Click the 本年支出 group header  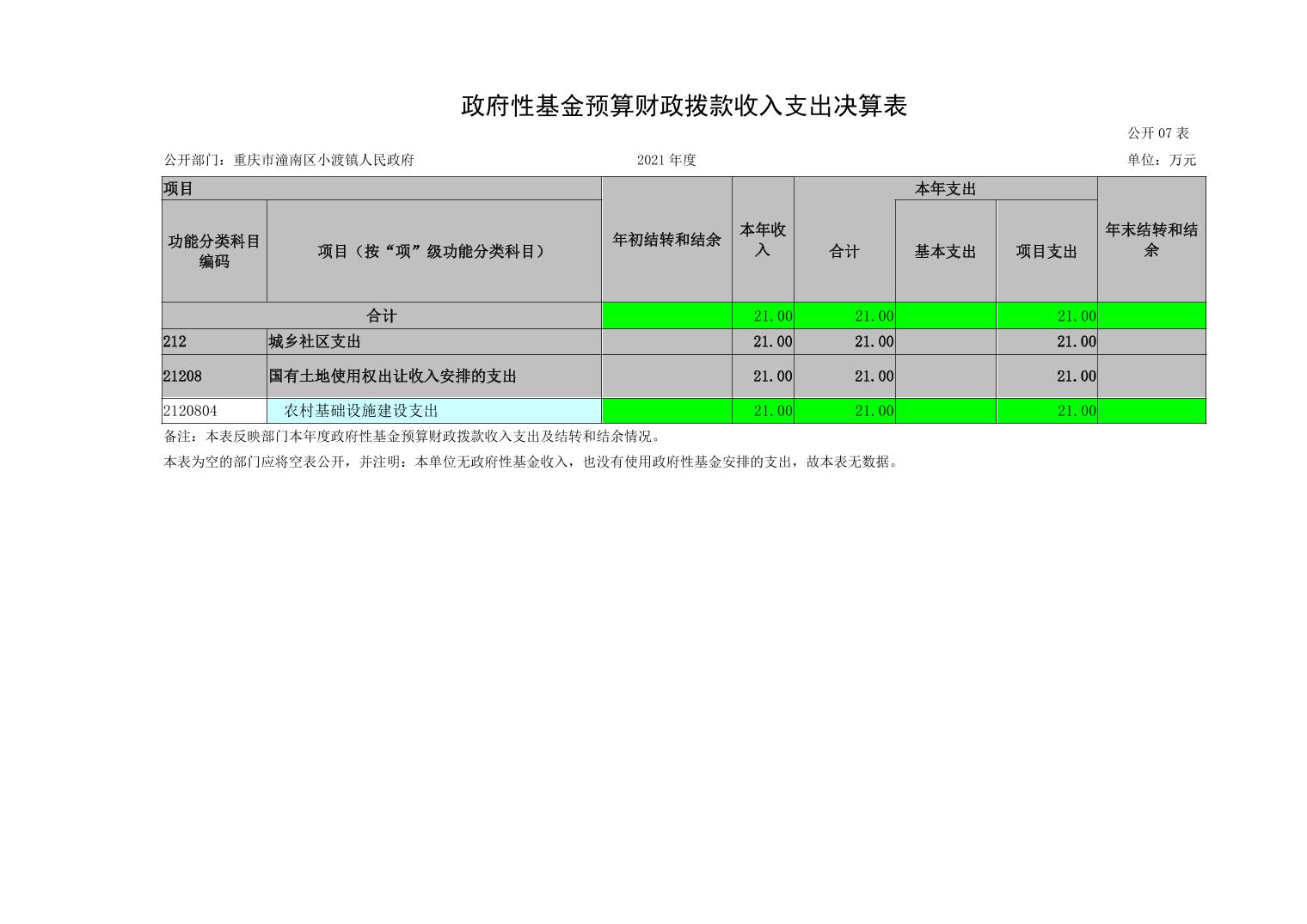945,188
